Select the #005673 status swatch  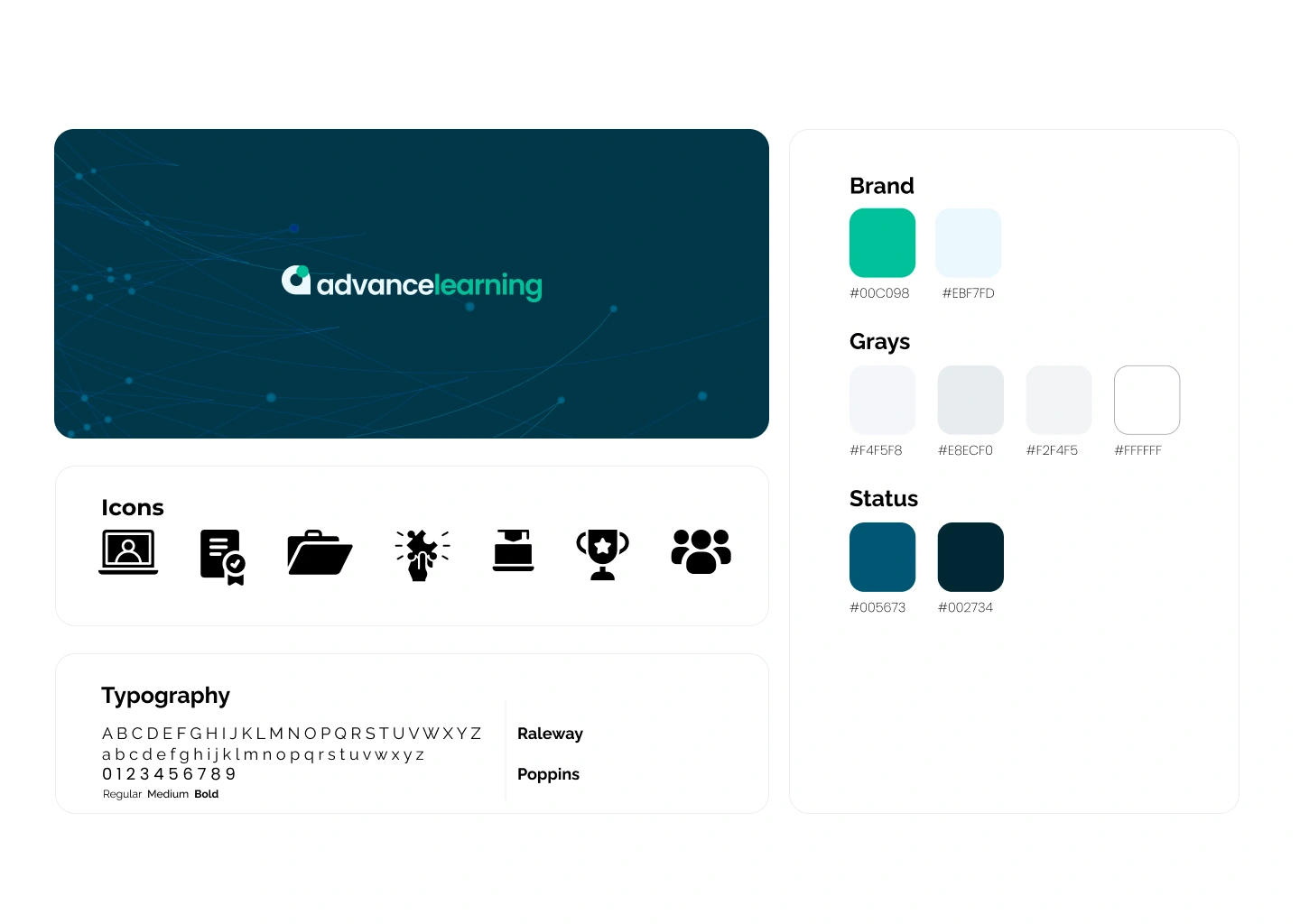(x=882, y=557)
